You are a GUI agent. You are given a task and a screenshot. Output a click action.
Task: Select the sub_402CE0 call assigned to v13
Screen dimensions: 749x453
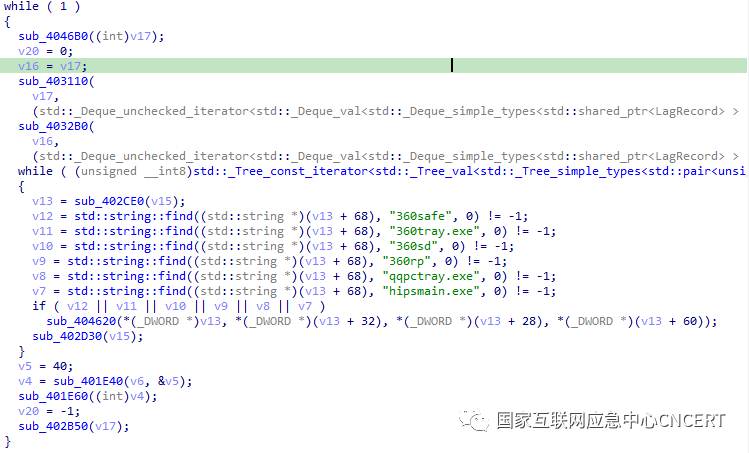pos(109,201)
